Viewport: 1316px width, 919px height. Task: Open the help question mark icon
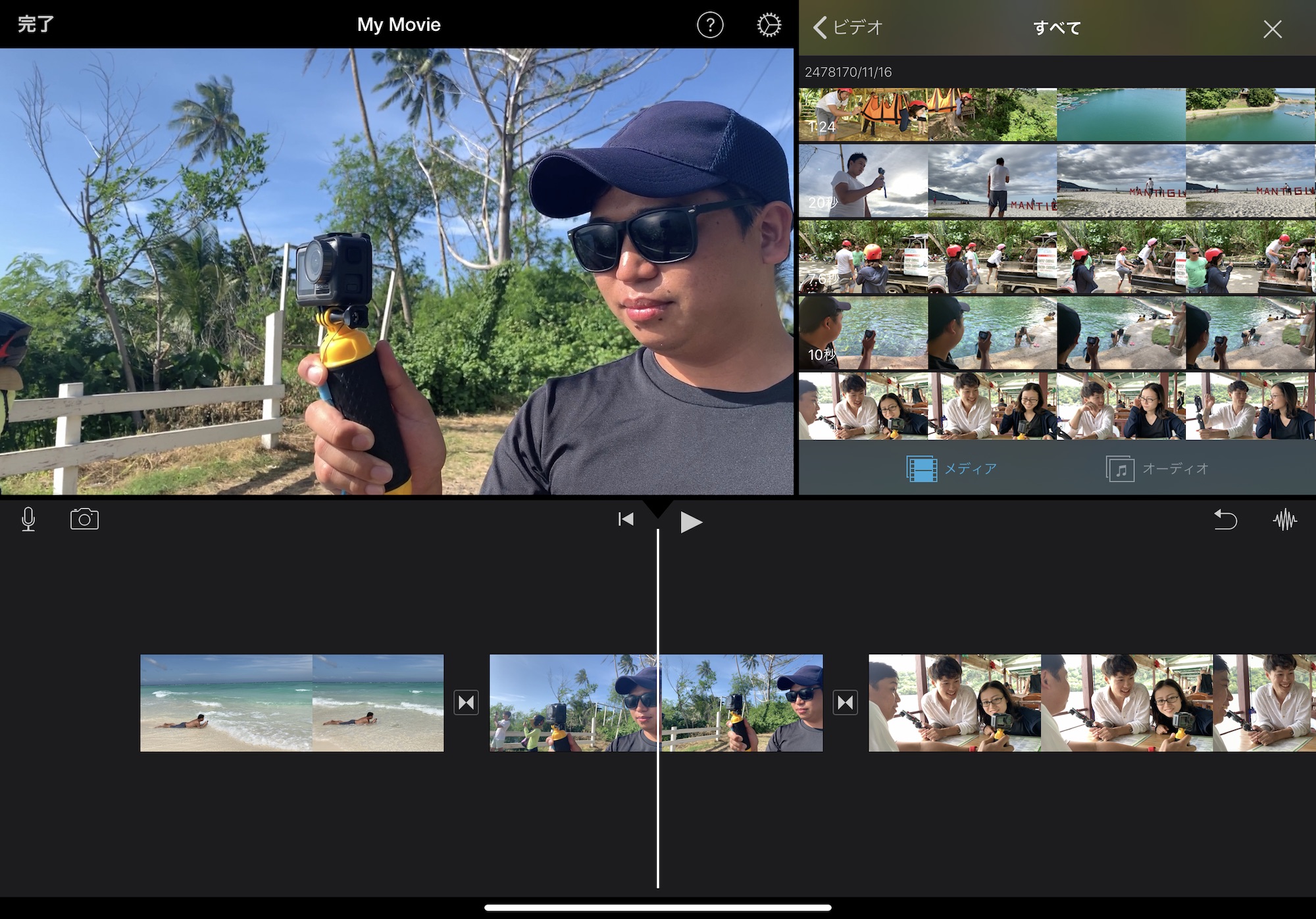(x=710, y=25)
